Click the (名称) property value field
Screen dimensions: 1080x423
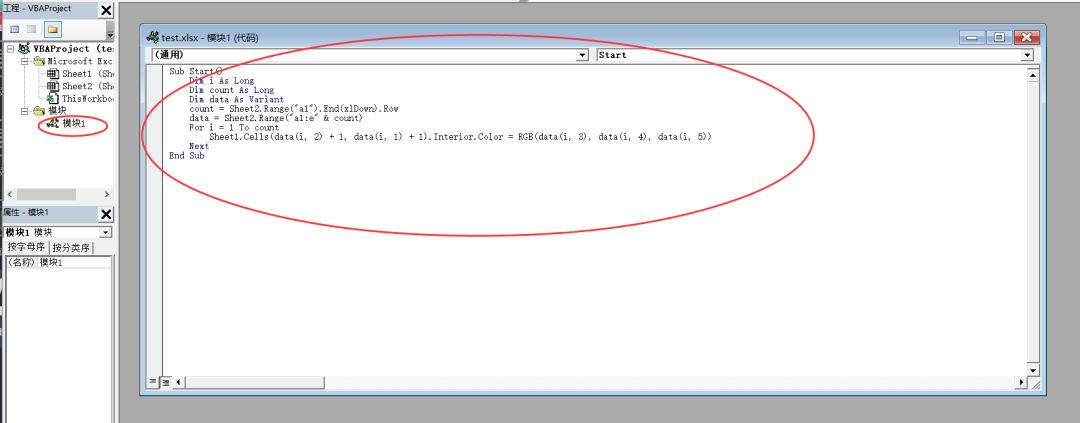(74, 262)
